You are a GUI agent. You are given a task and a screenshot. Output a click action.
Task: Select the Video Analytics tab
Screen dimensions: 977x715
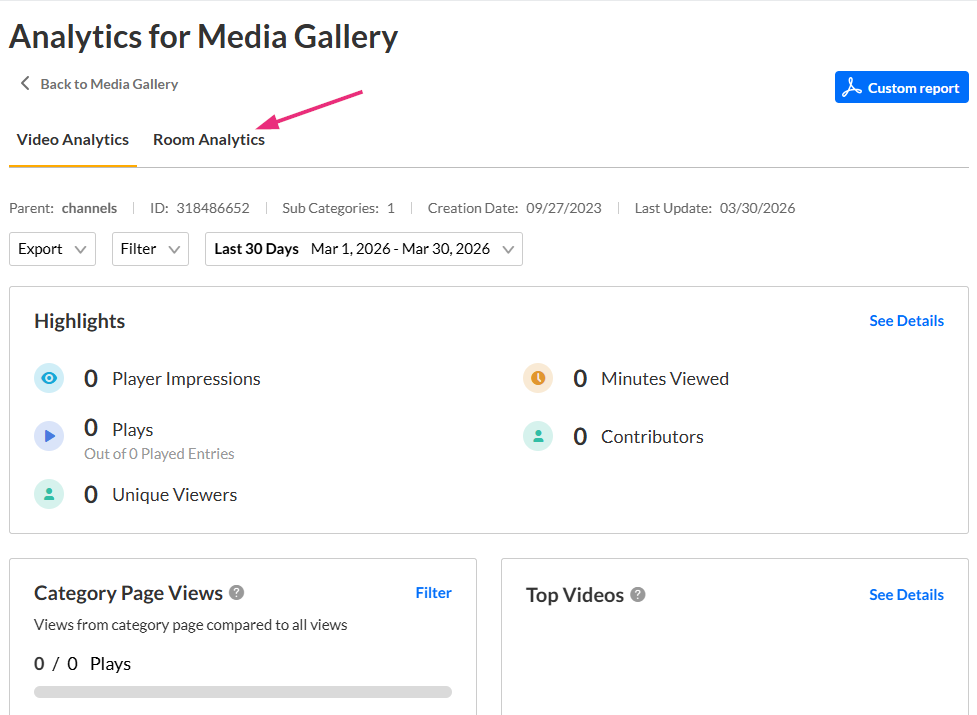(x=73, y=140)
